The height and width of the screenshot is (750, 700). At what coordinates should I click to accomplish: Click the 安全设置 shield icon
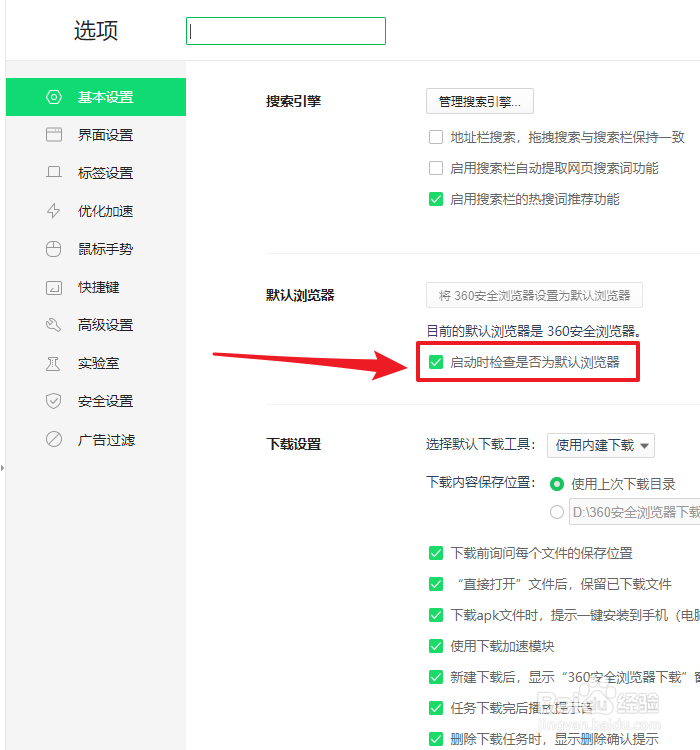click(x=54, y=401)
